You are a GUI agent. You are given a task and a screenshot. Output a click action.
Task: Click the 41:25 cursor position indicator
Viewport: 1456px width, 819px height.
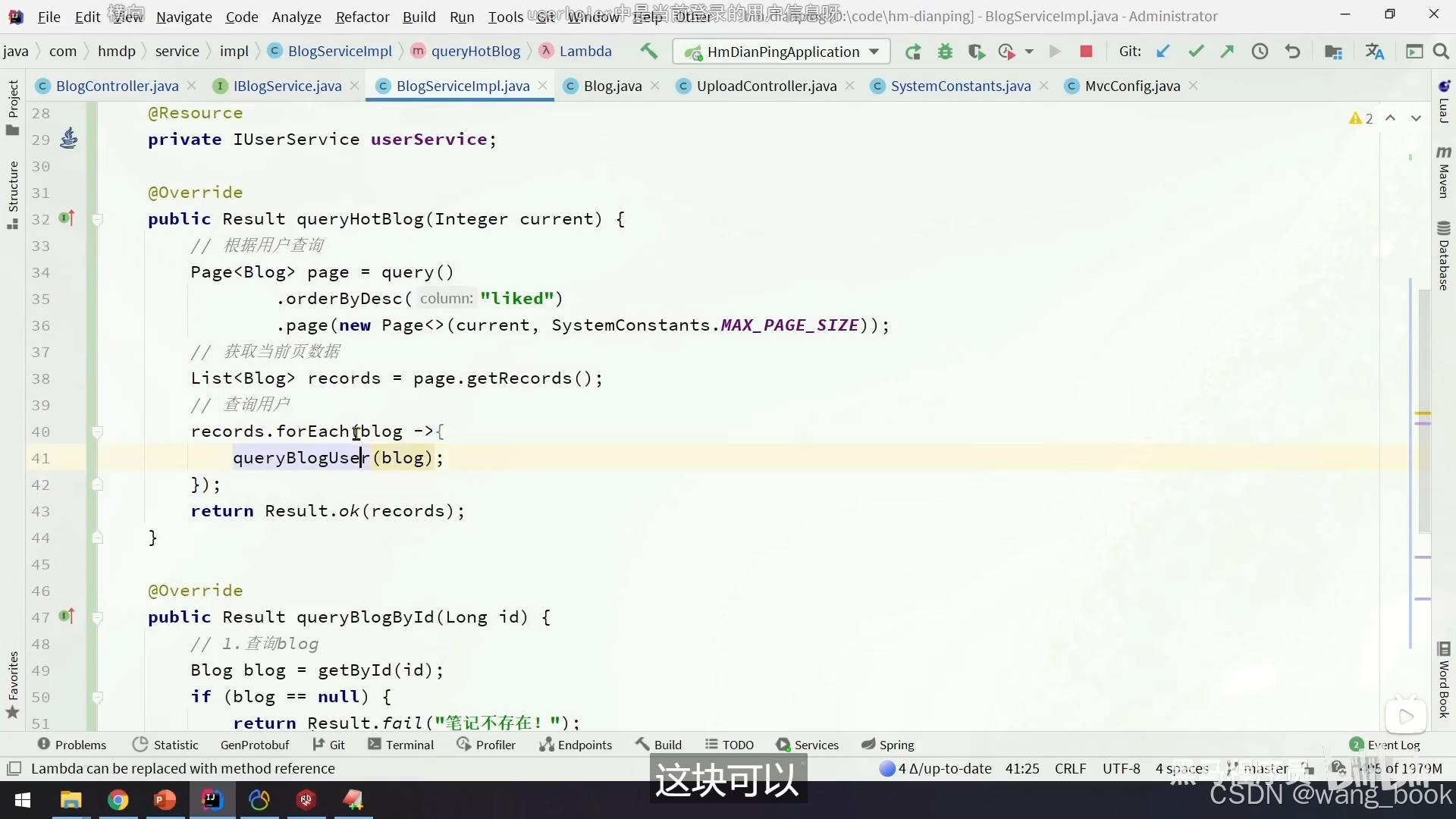tap(1022, 768)
